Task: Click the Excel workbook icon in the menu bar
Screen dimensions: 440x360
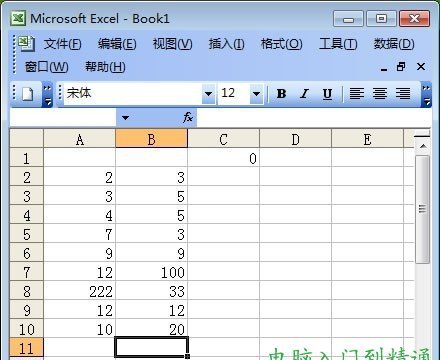Action: pos(26,44)
